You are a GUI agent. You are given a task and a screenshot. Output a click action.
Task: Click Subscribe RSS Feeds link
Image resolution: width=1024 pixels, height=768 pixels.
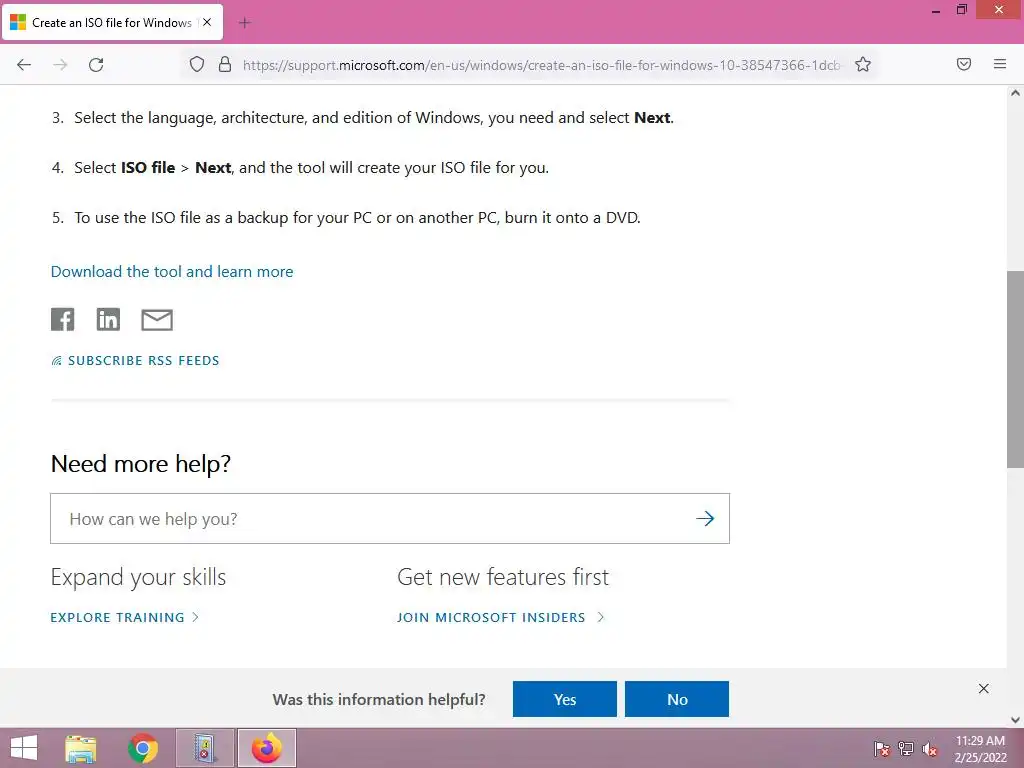tap(135, 360)
